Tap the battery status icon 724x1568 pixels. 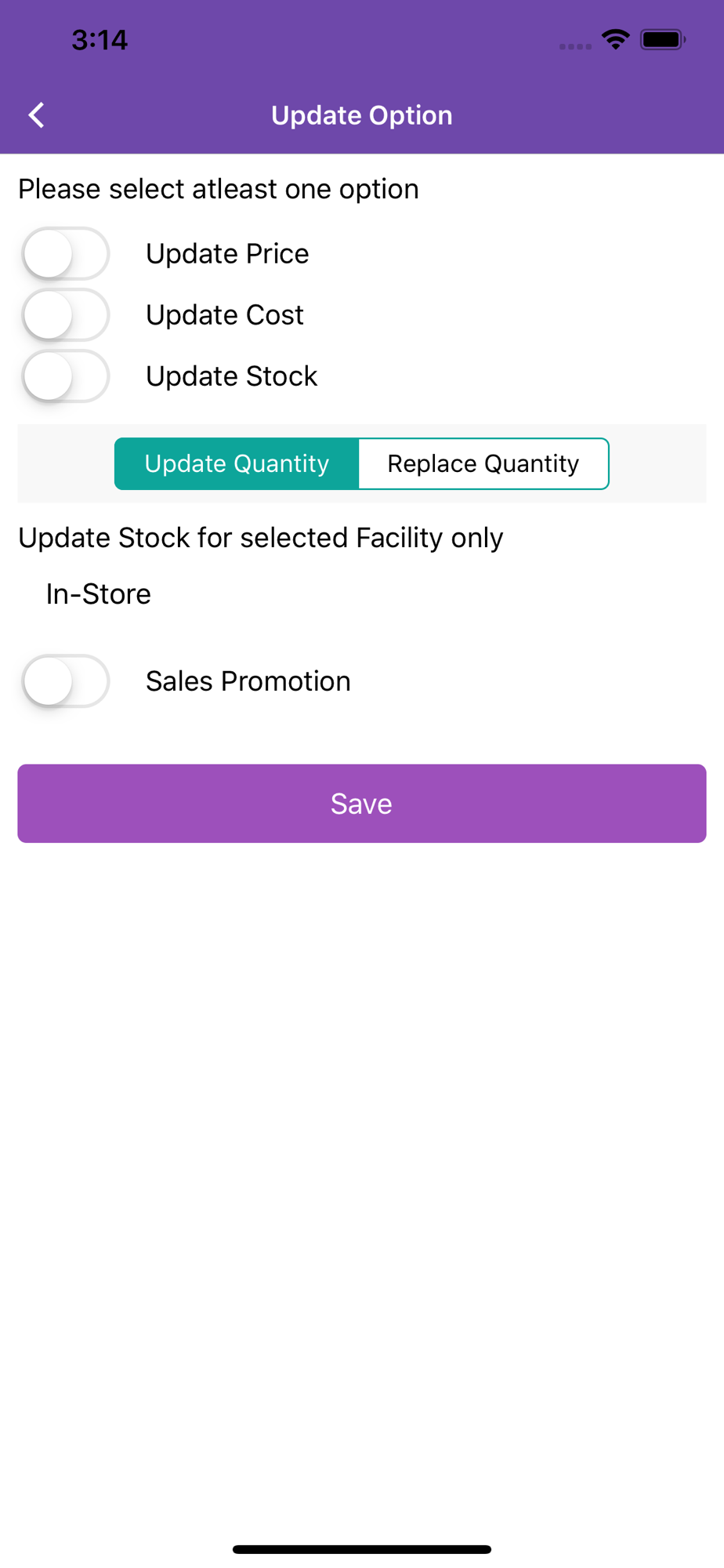[x=663, y=39]
